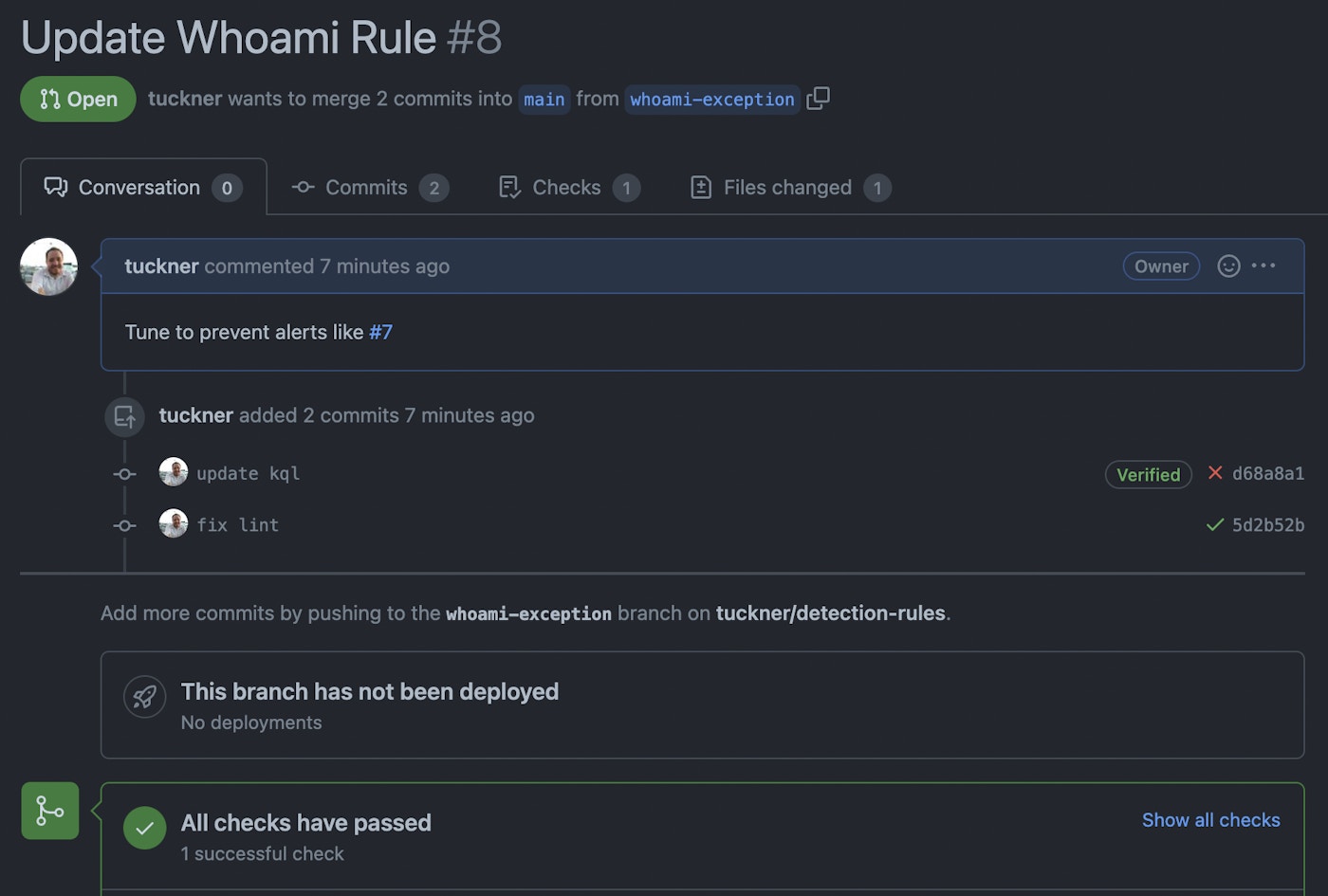Open the linked issue #7
This screenshot has width=1328, height=896.
click(380, 333)
